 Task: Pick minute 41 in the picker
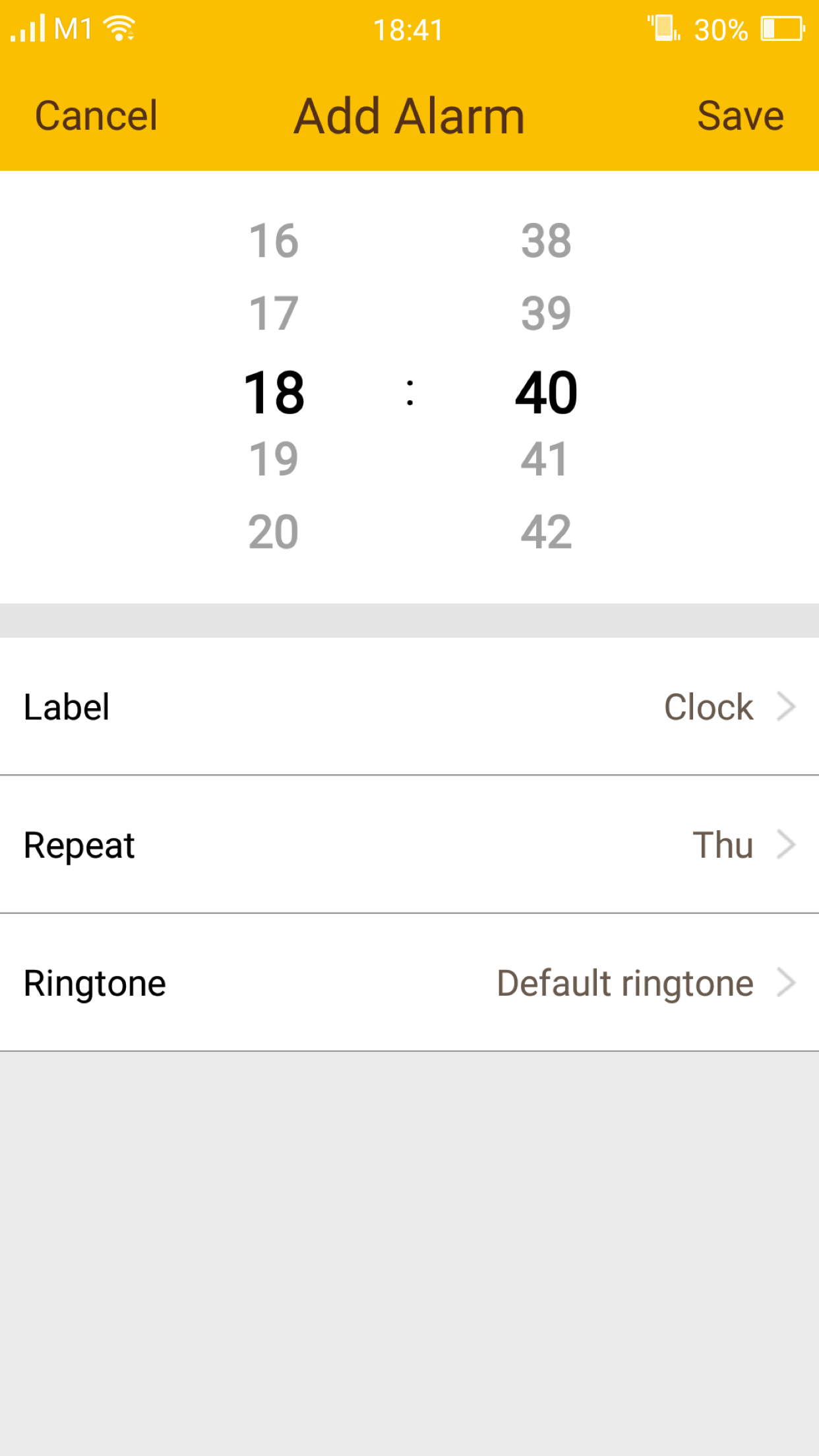pos(545,459)
